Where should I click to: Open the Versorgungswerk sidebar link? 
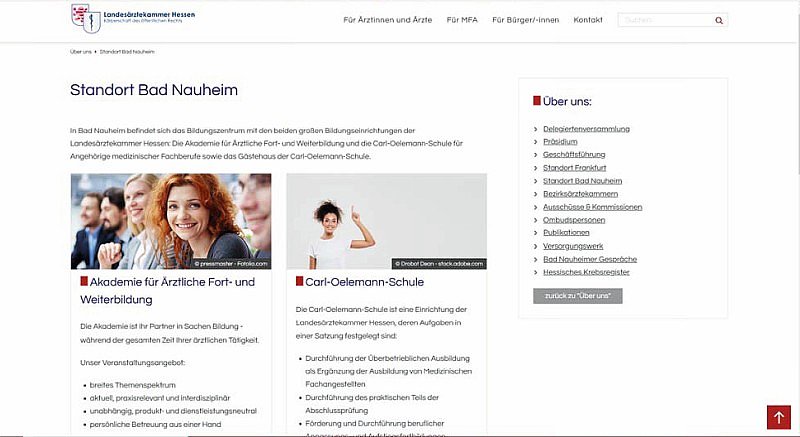click(x=573, y=246)
